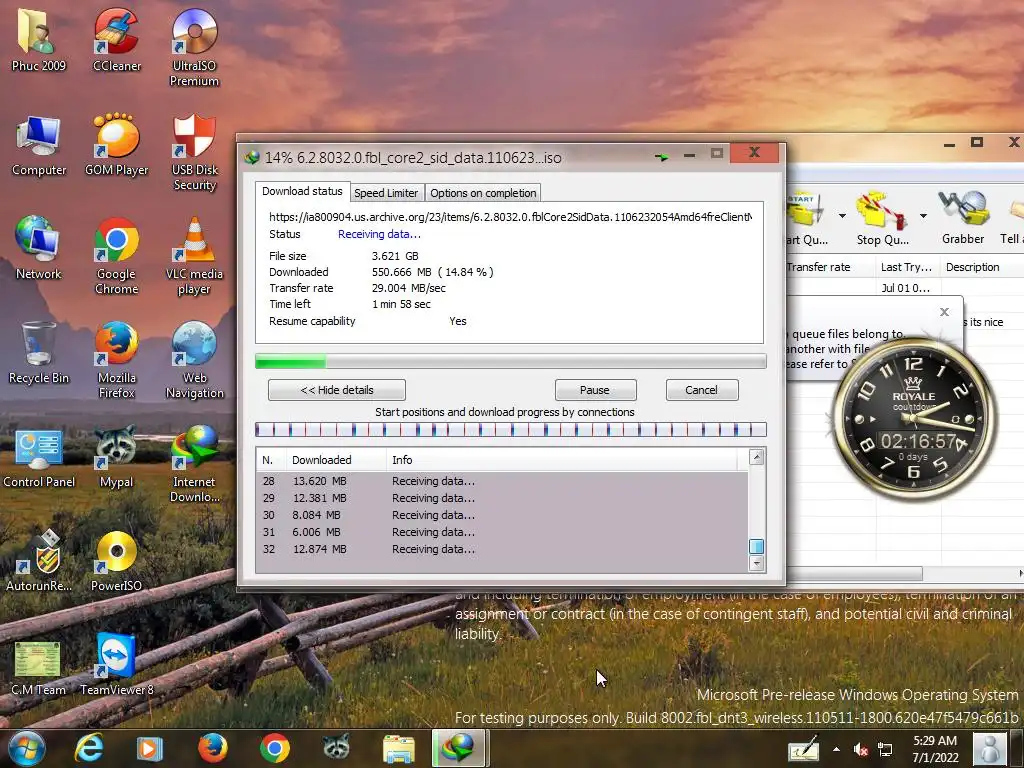Viewport: 1024px width, 768px height.
Task: Open UltraISO Premium desktop shortcut
Action: (x=194, y=46)
